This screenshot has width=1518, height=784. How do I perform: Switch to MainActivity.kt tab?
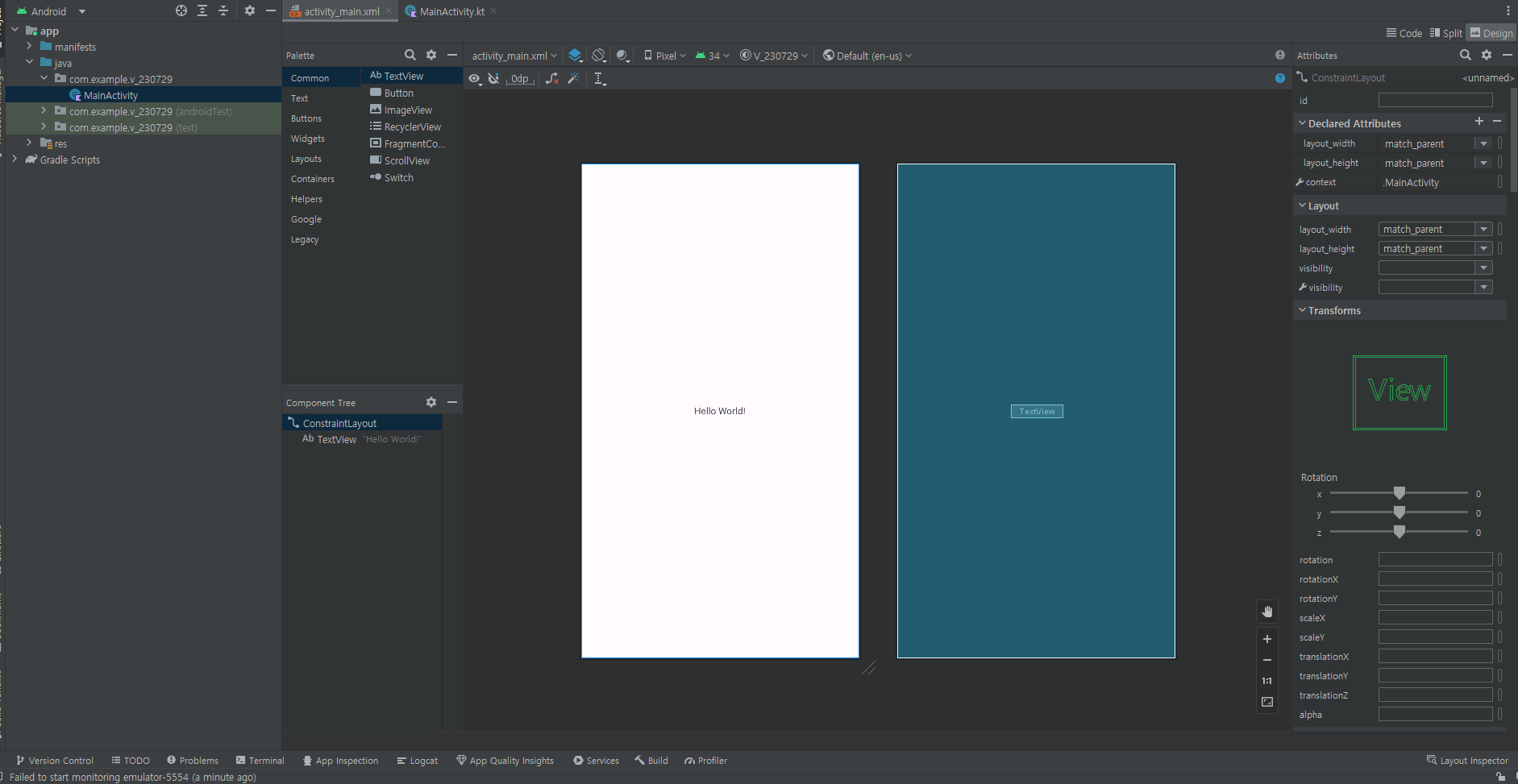tap(451, 11)
